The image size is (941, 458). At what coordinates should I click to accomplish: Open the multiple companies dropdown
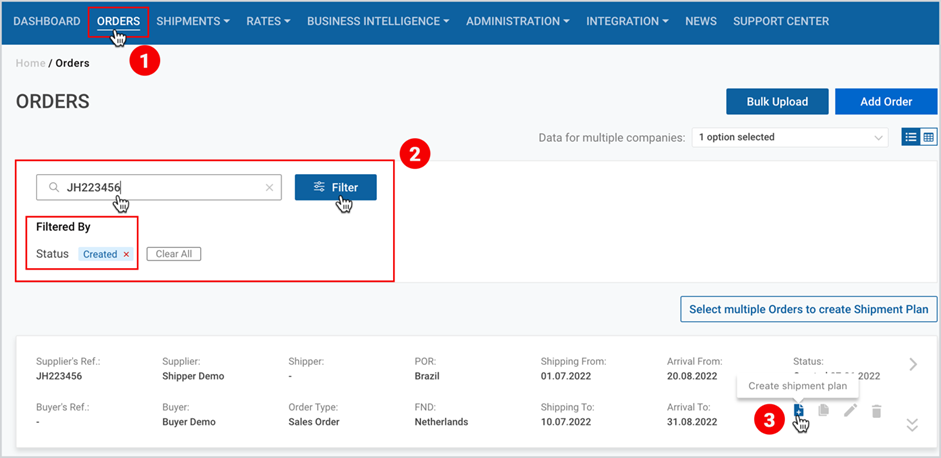(x=790, y=137)
